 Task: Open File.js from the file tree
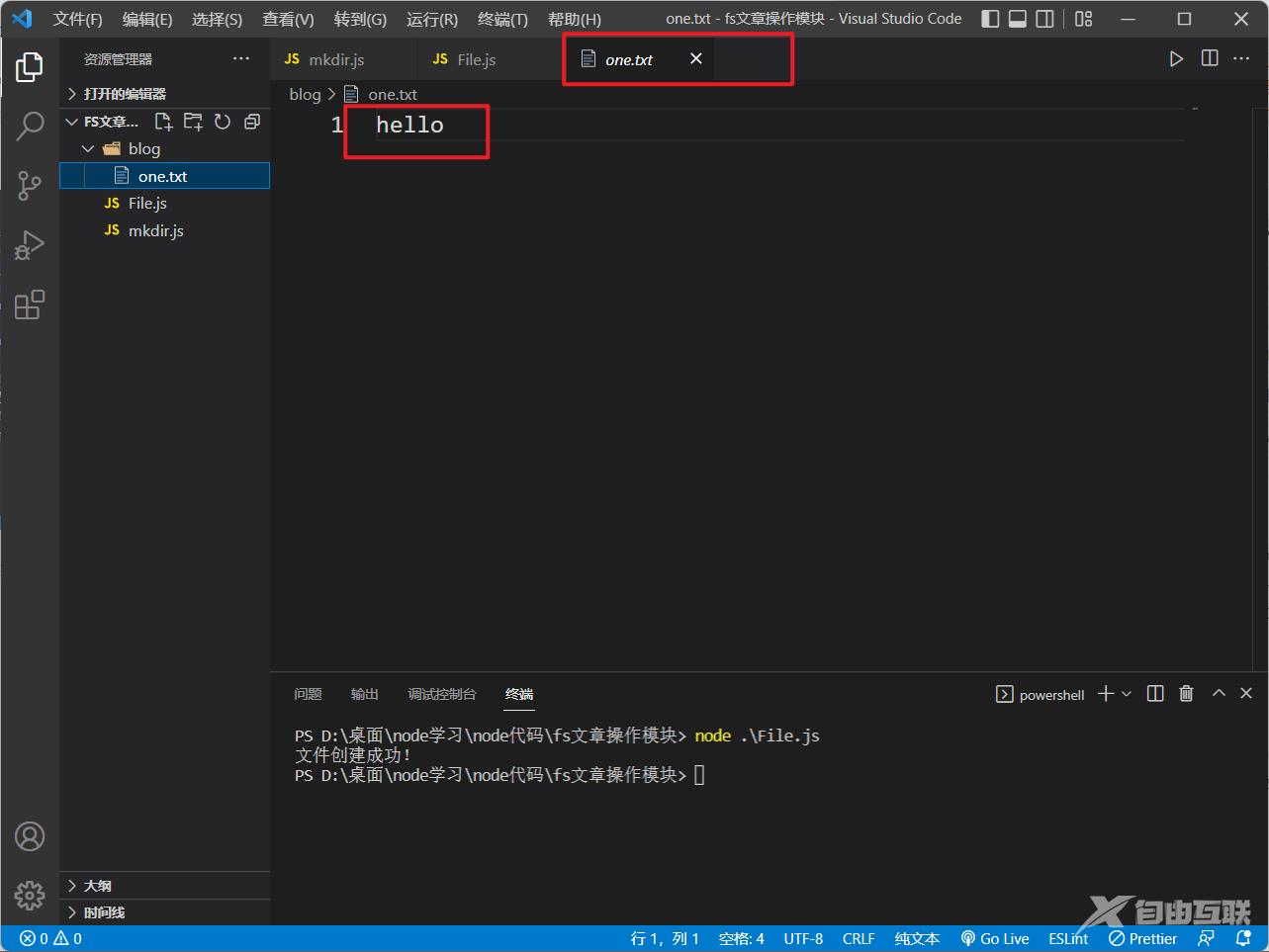(164, 203)
